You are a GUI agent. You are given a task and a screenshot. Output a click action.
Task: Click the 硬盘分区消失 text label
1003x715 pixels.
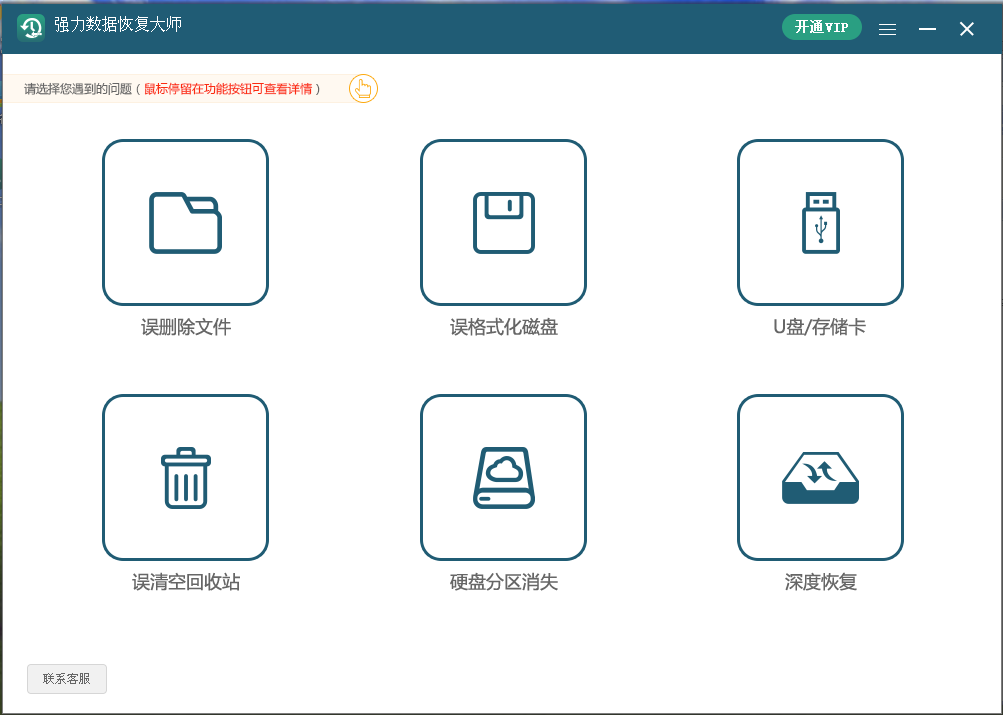tap(504, 582)
